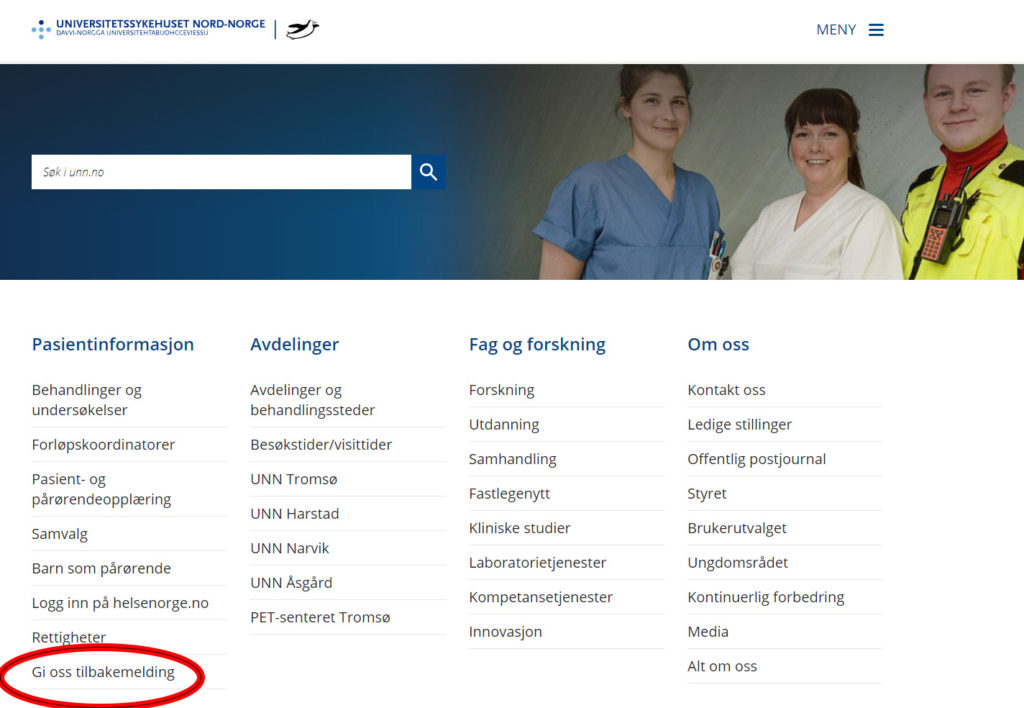
Task: Go to Behandlinger og undersøkelser
Action: coord(87,400)
